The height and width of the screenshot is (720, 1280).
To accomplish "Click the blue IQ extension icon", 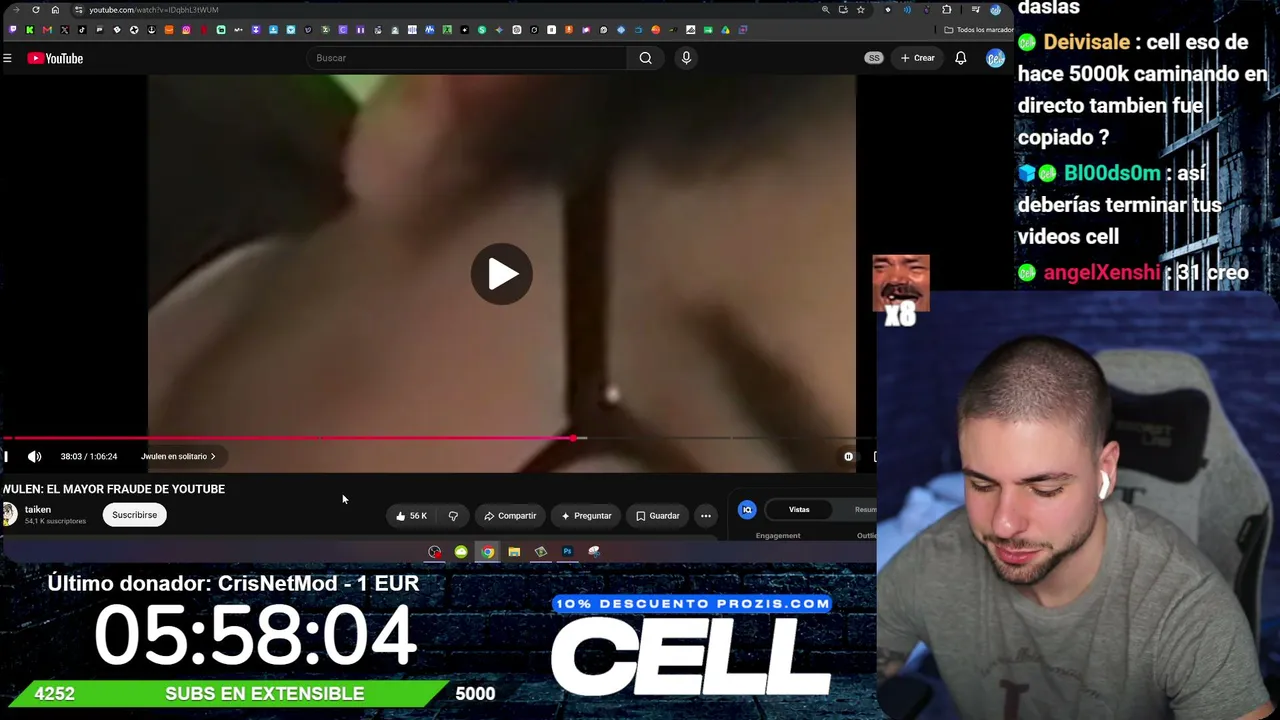I will (747, 510).
